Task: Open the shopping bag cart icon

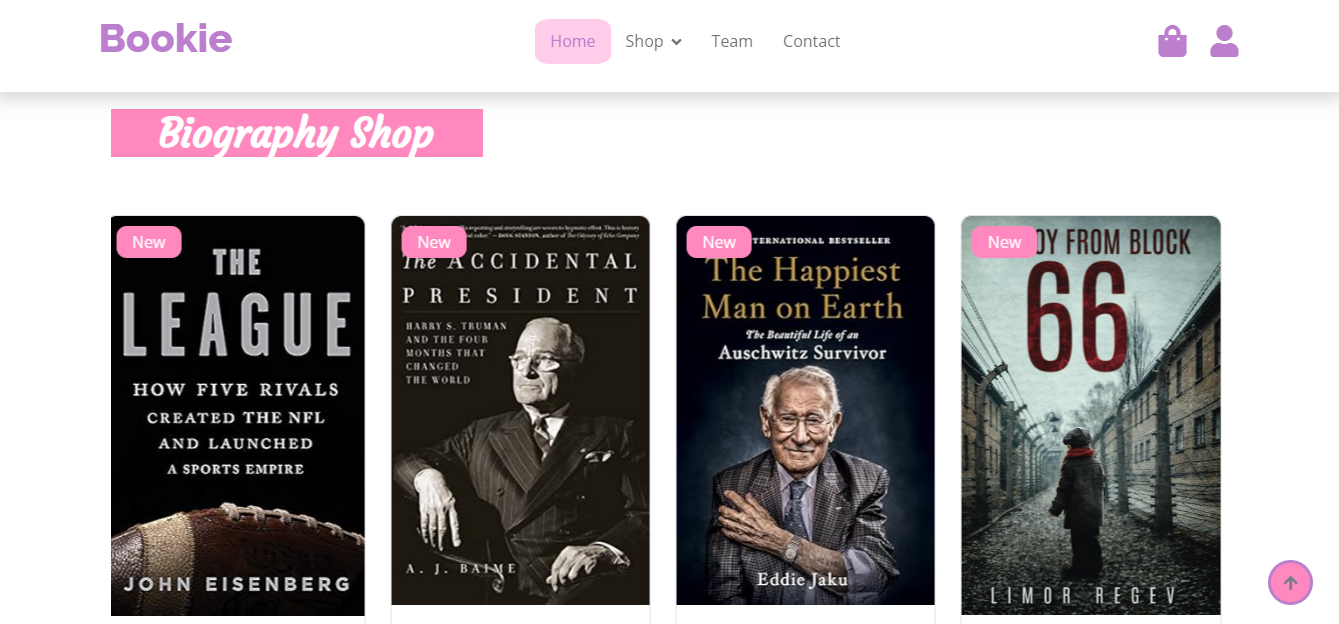Action: (x=1172, y=41)
